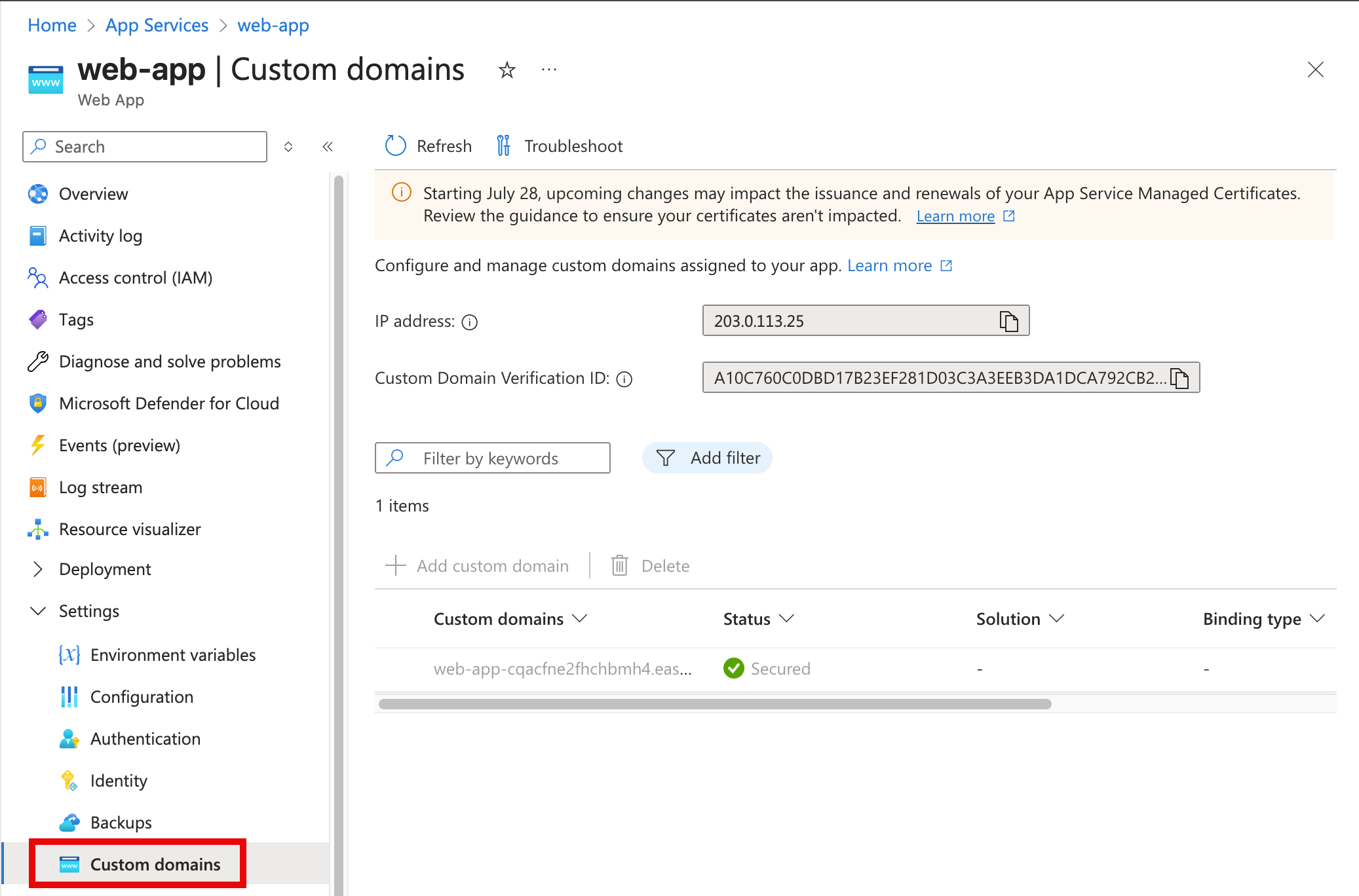The height and width of the screenshot is (896, 1359).
Task: Open the Log stream
Action: [100, 487]
